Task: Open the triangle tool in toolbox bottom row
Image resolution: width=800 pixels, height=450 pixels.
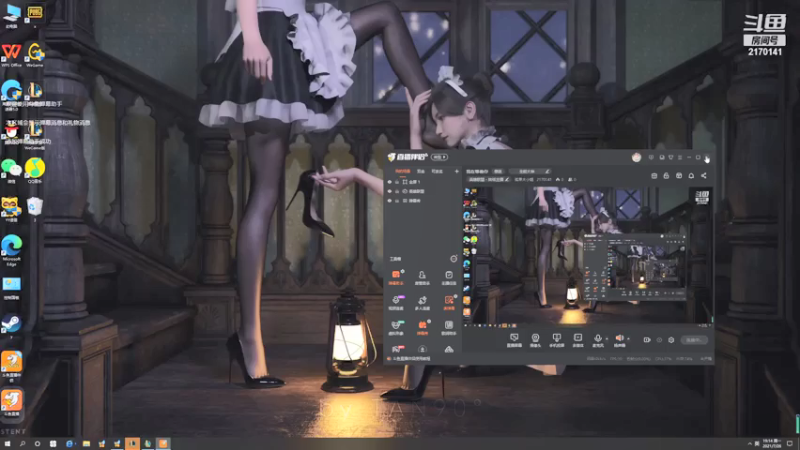Action: (x=448, y=349)
